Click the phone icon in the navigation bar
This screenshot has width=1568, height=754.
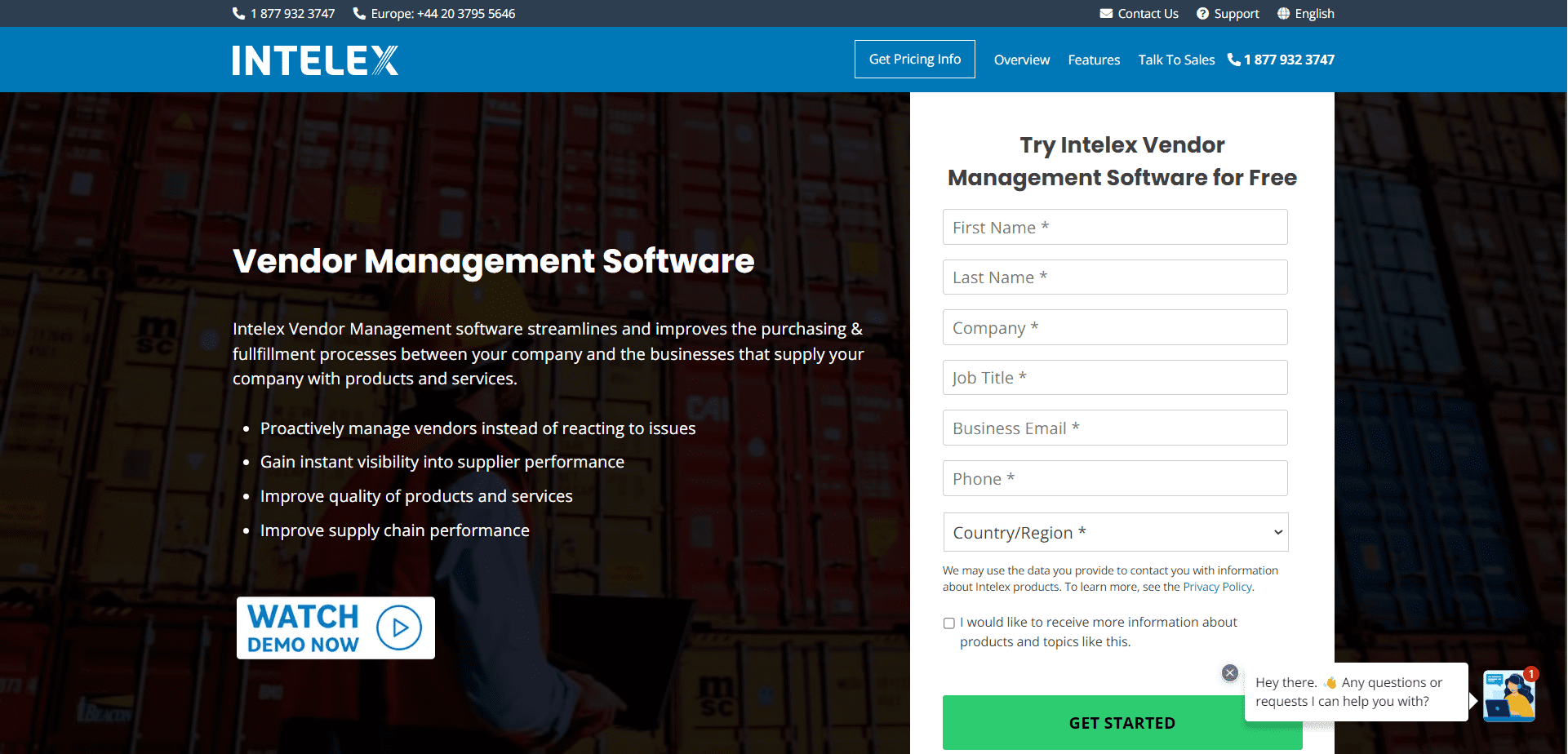point(1233,59)
